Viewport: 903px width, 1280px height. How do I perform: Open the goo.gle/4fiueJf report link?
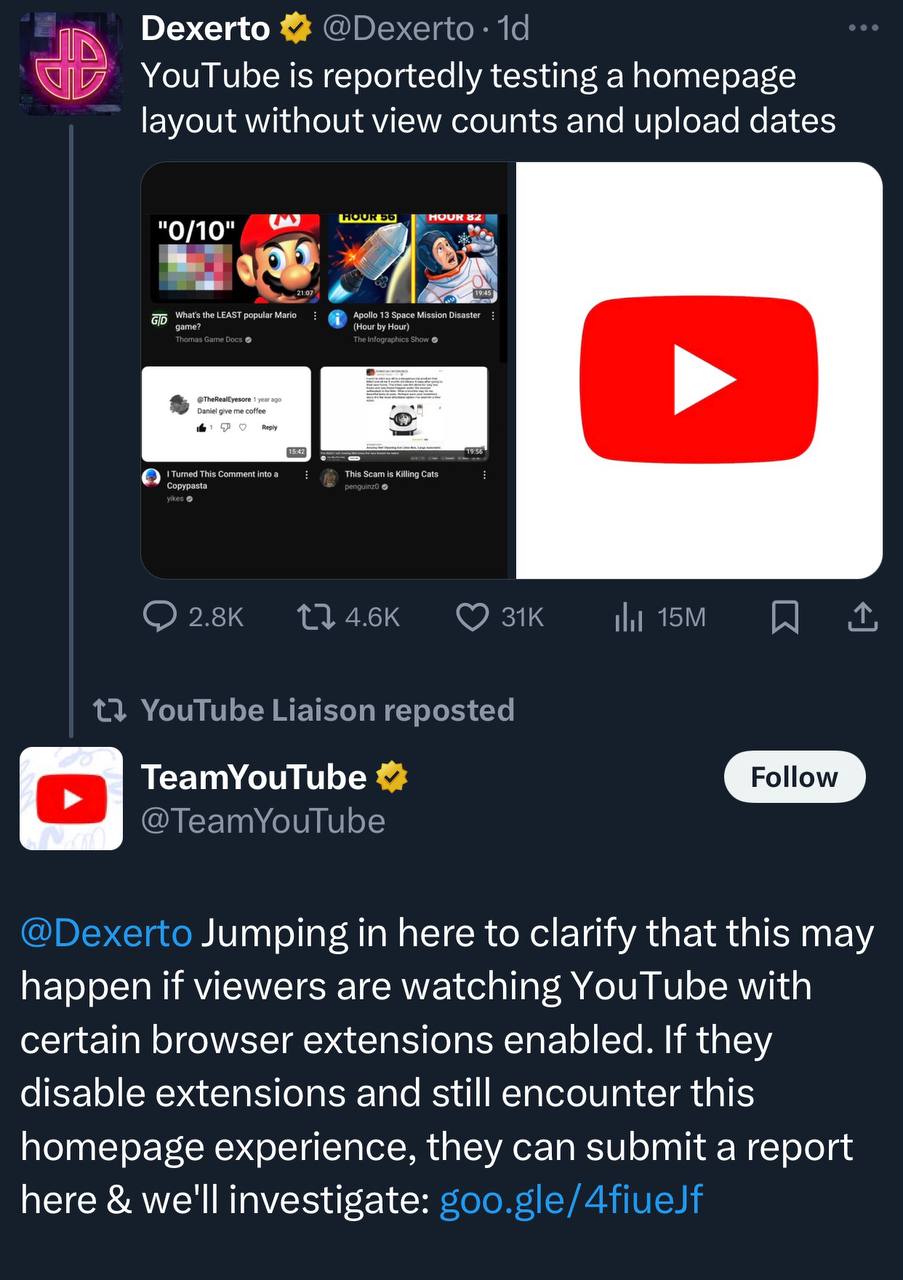point(570,1199)
